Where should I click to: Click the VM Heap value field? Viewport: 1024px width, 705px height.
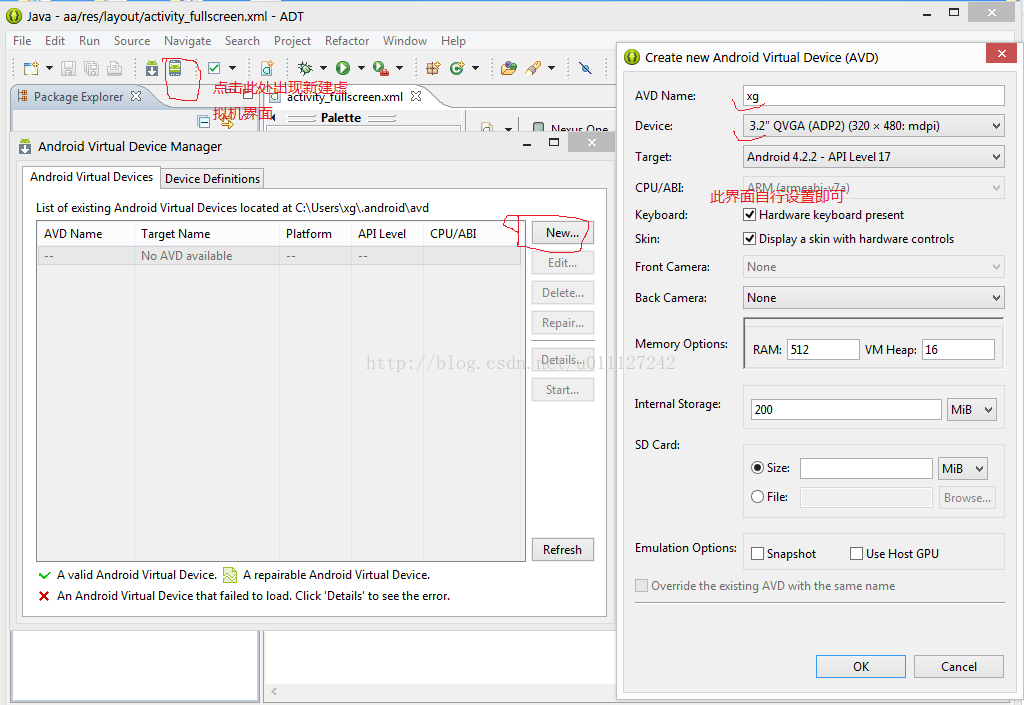(x=958, y=349)
